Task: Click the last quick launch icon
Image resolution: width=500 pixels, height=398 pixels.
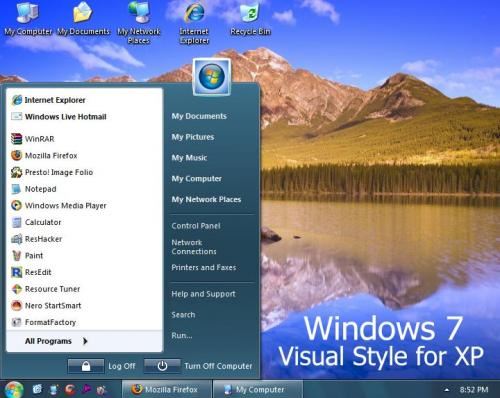Action: [101, 389]
